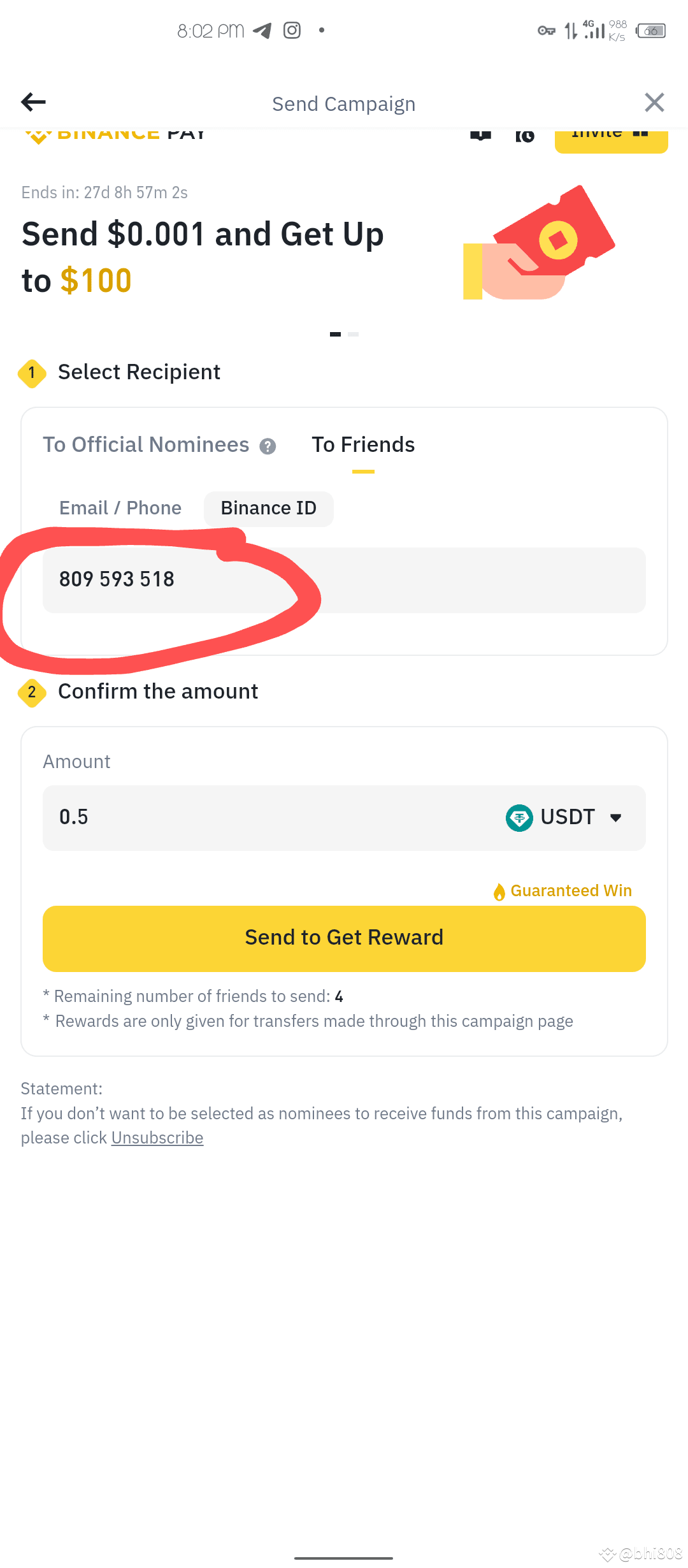
Task: Tap the question mark beside Official Nominees
Action: click(x=269, y=446)
